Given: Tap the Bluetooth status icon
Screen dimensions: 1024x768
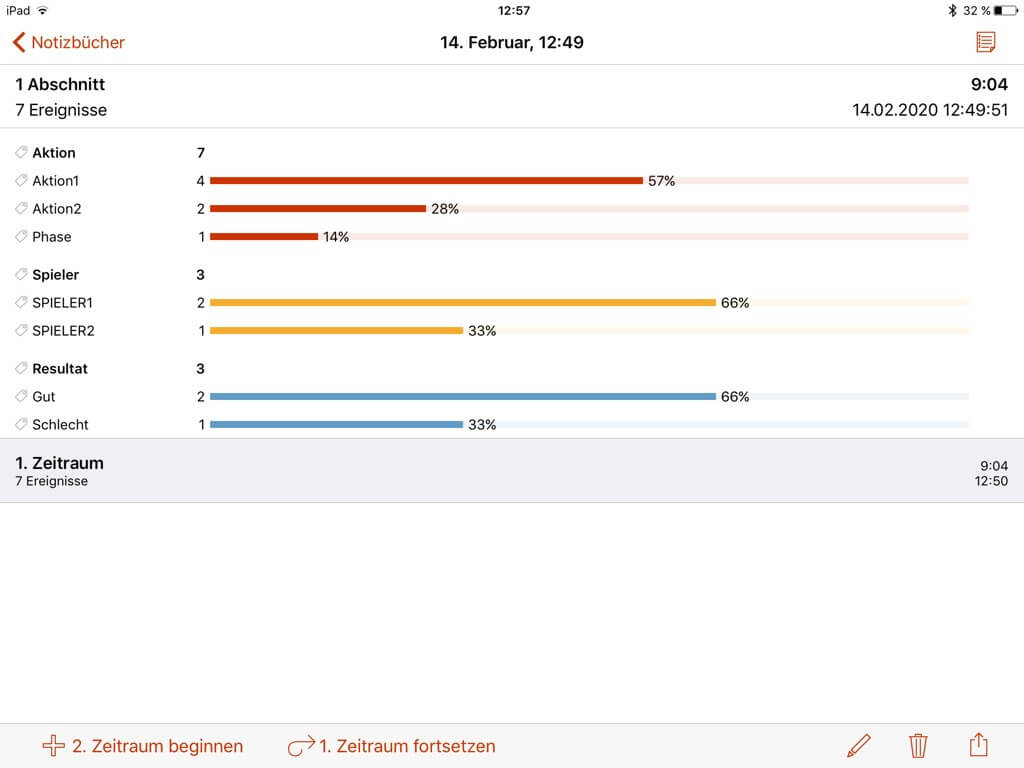Looking at the screenshot, I should coord(952,10).
